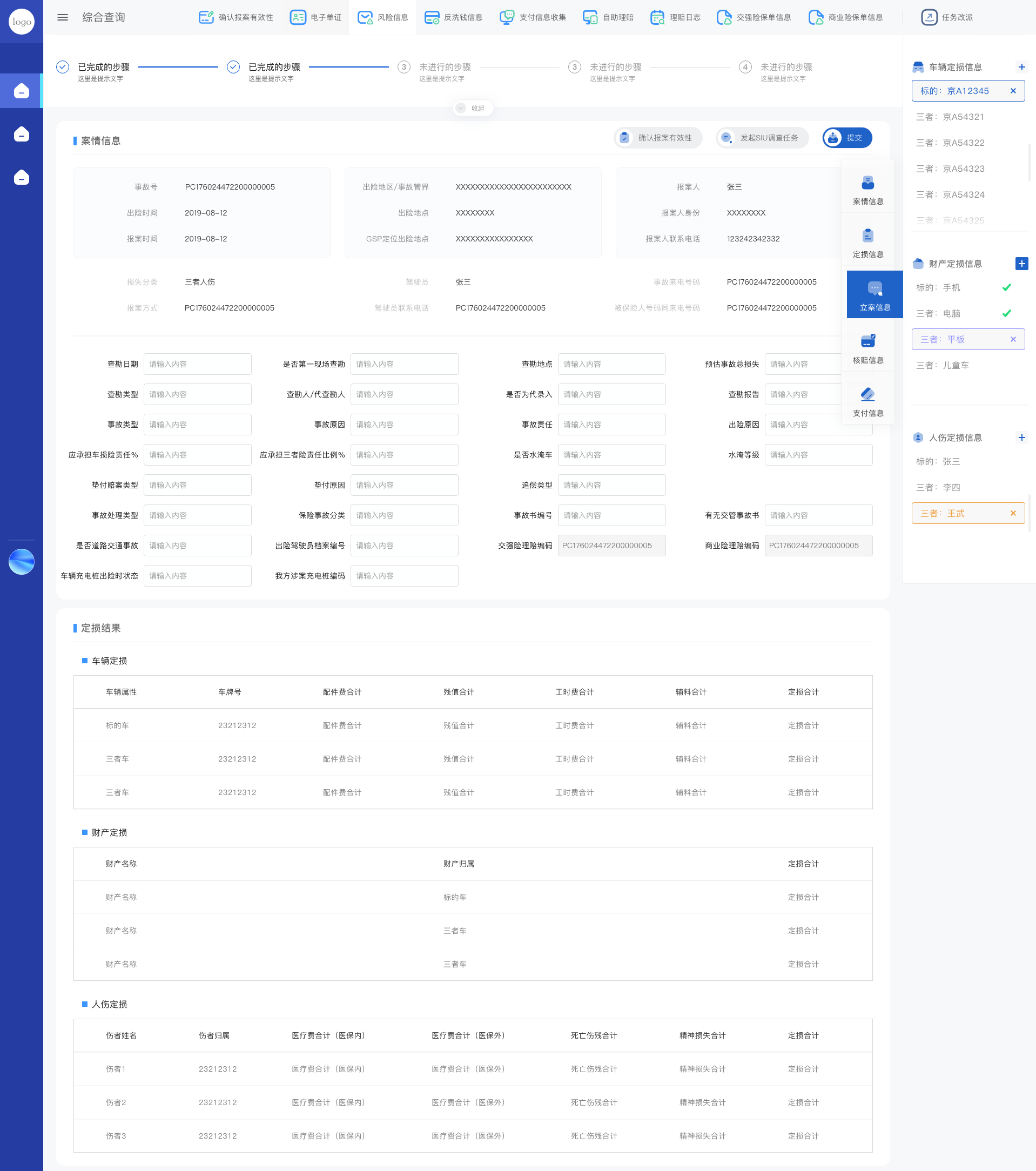Click the 伤者2 row in 人伤定损 table
The width and height of the screenshot is (1036, 1171).
pyautogui.click(x=473, y=1102)
